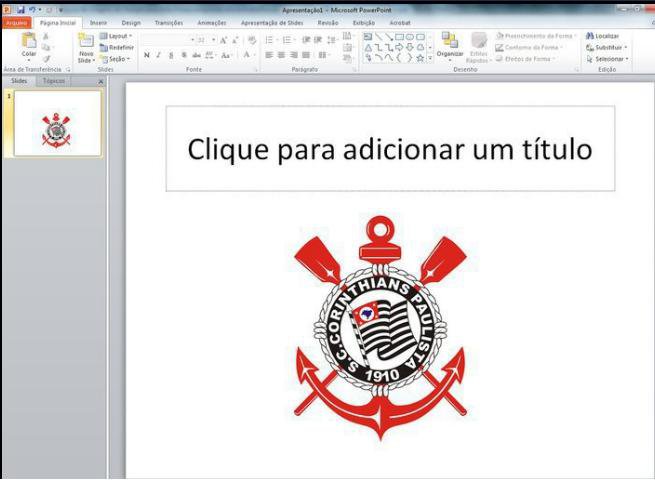Screen dimensions: 655x480
Task: Click the Colar paste icon
Action: (29, 41)
